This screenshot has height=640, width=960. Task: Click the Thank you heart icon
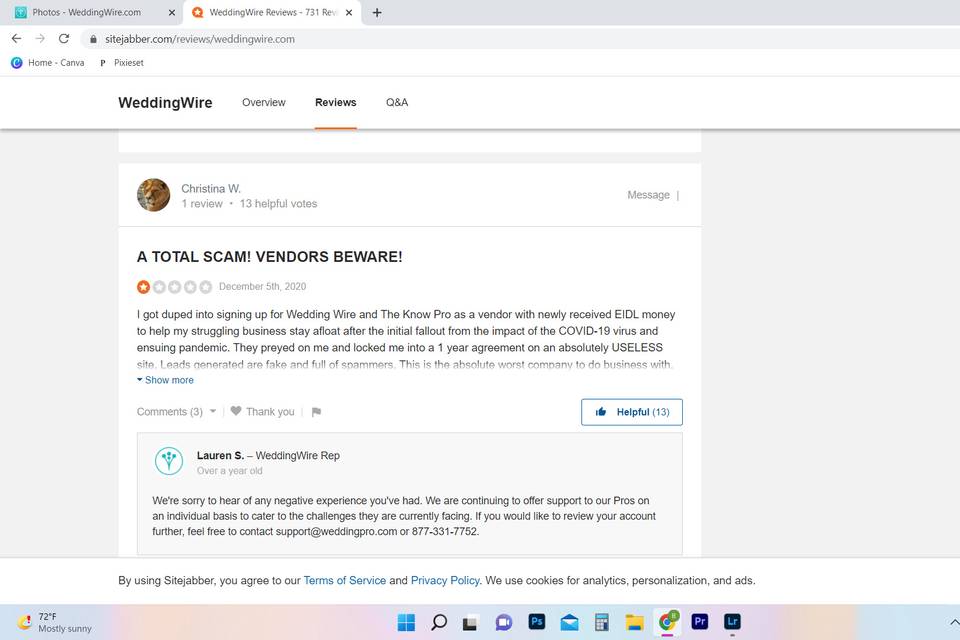pos(236,411)
